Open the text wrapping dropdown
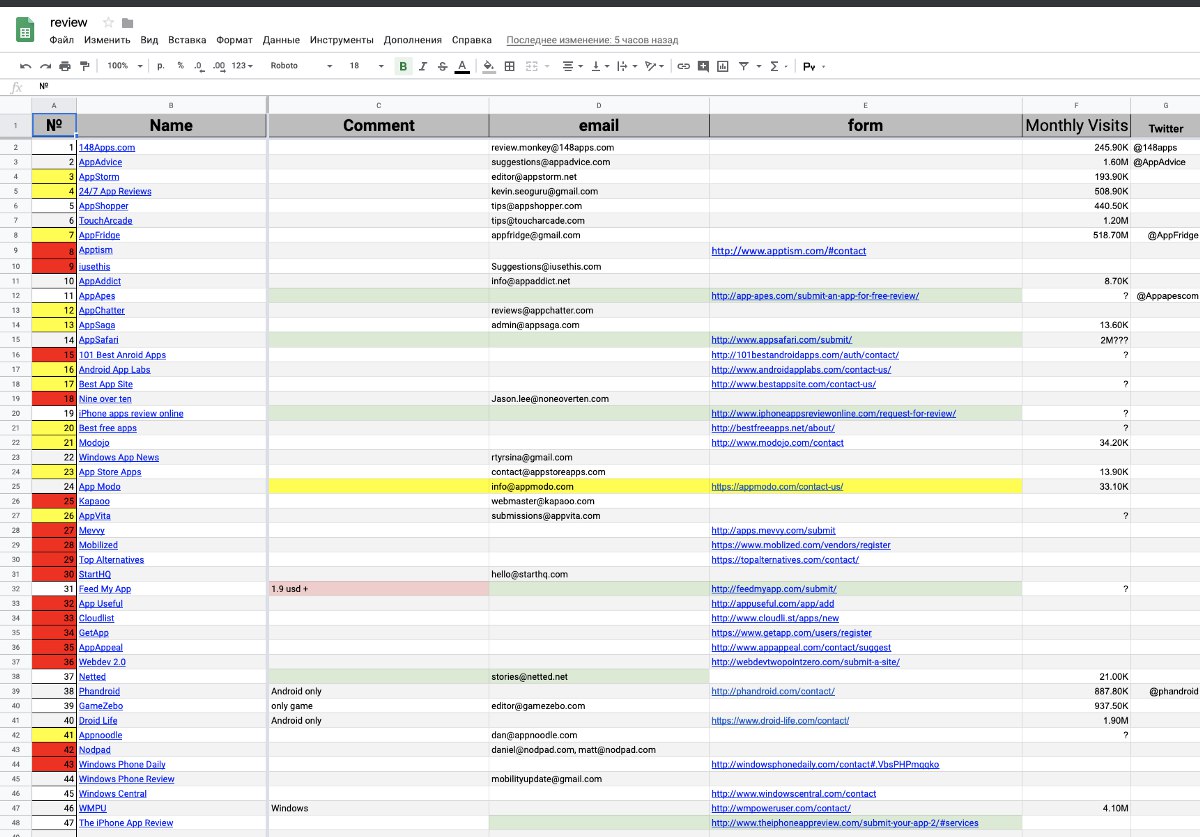This screenshot has width=1200, height=837. [x=627, y=66]
